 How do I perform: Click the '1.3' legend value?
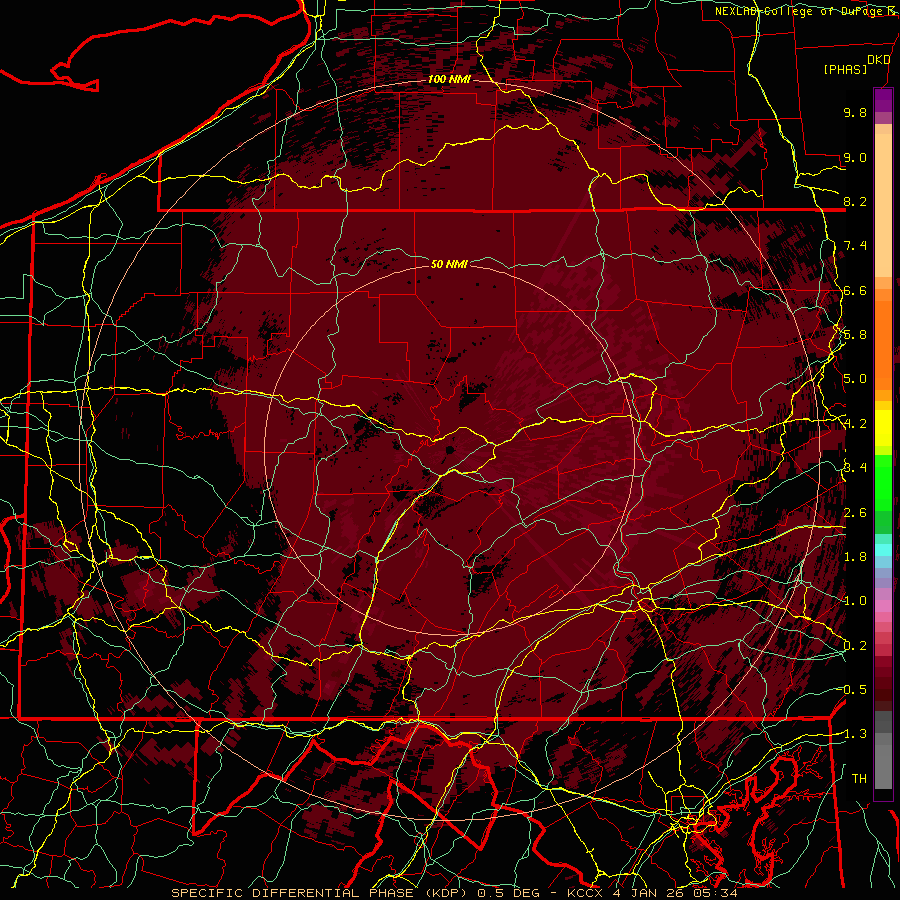point(855,734)
